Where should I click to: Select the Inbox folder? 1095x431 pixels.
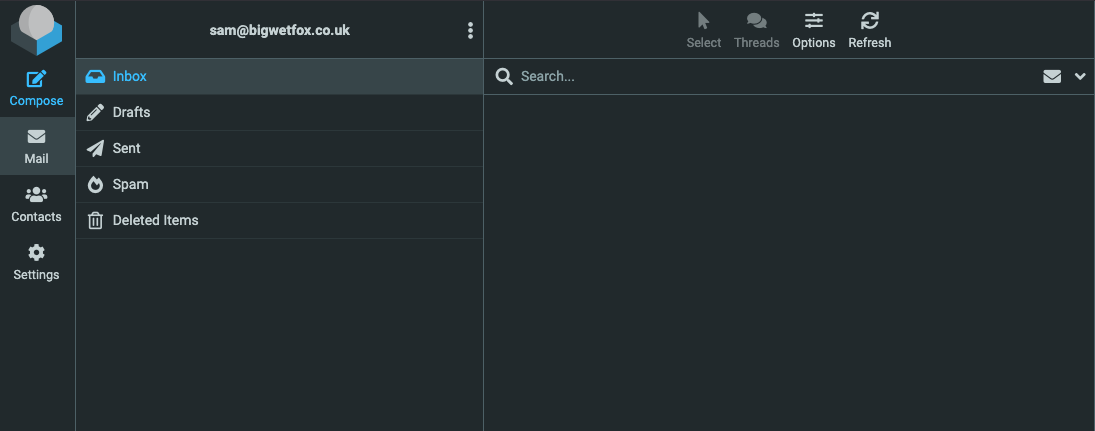pyautogui.click(x=130, y=76)
